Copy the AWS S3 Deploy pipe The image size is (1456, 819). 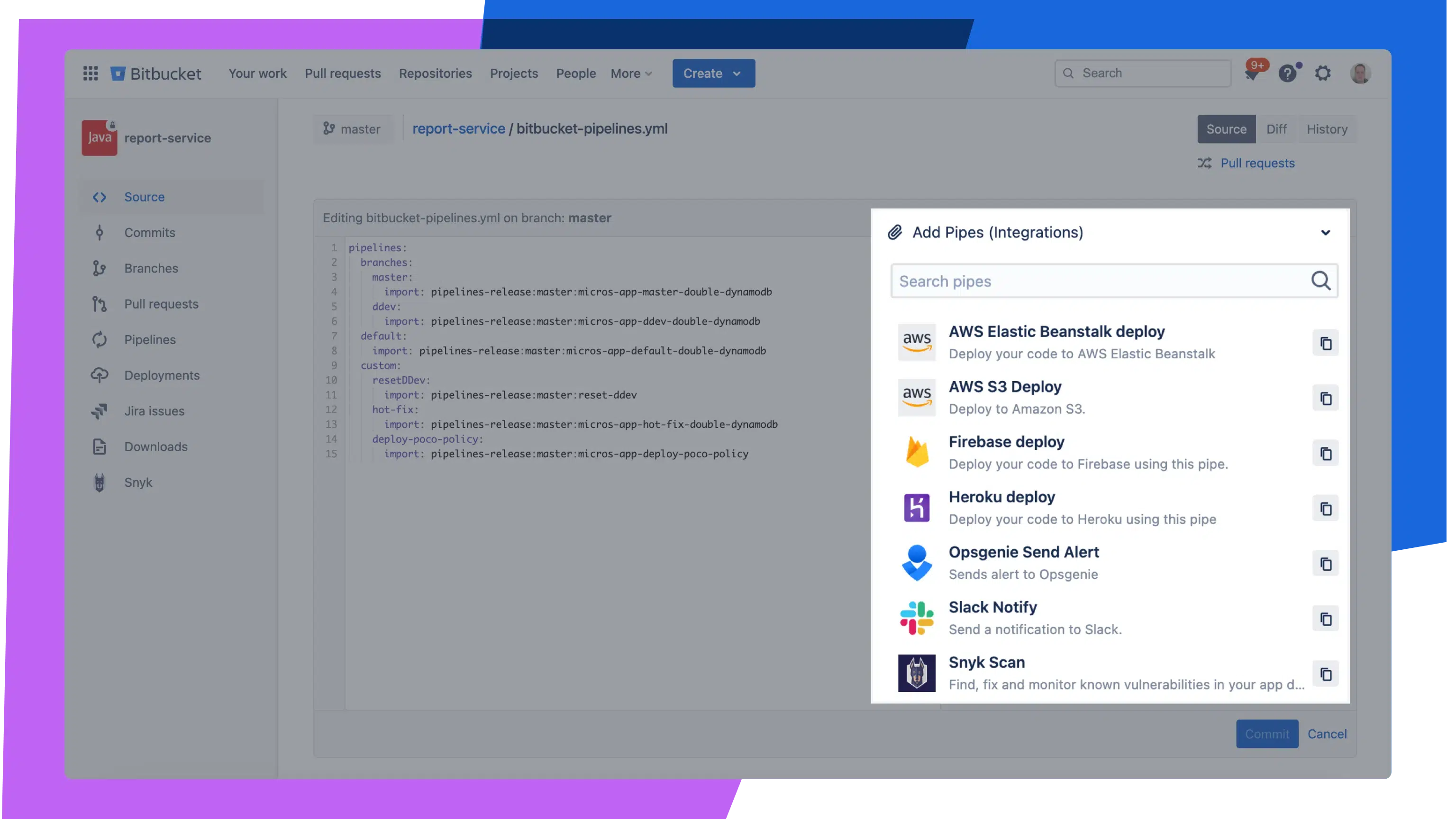pyautogui.click(x=1326, y=399)
